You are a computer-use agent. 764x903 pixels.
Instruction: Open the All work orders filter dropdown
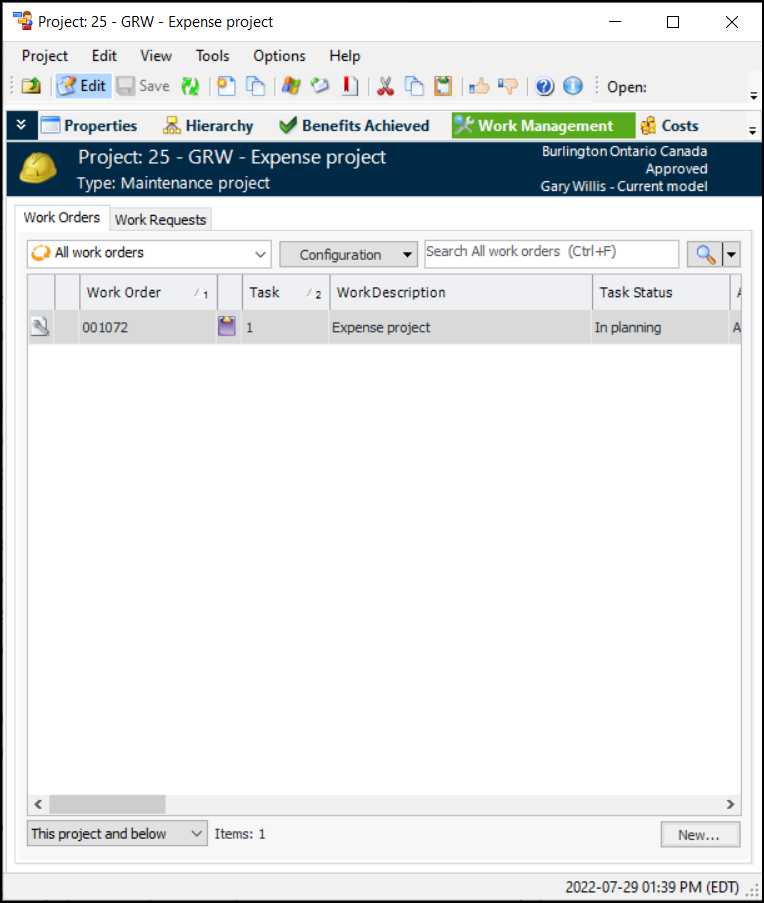pos(149,254)
